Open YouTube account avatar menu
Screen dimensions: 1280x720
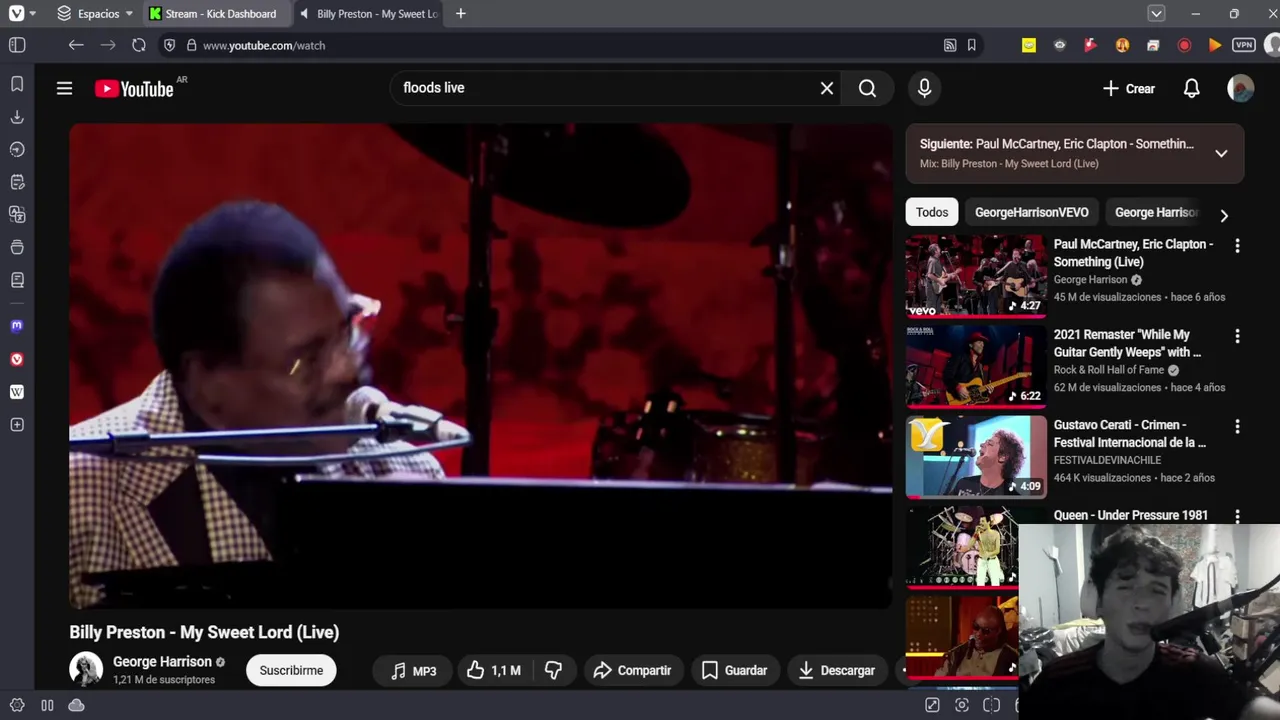coord(1241,88)
